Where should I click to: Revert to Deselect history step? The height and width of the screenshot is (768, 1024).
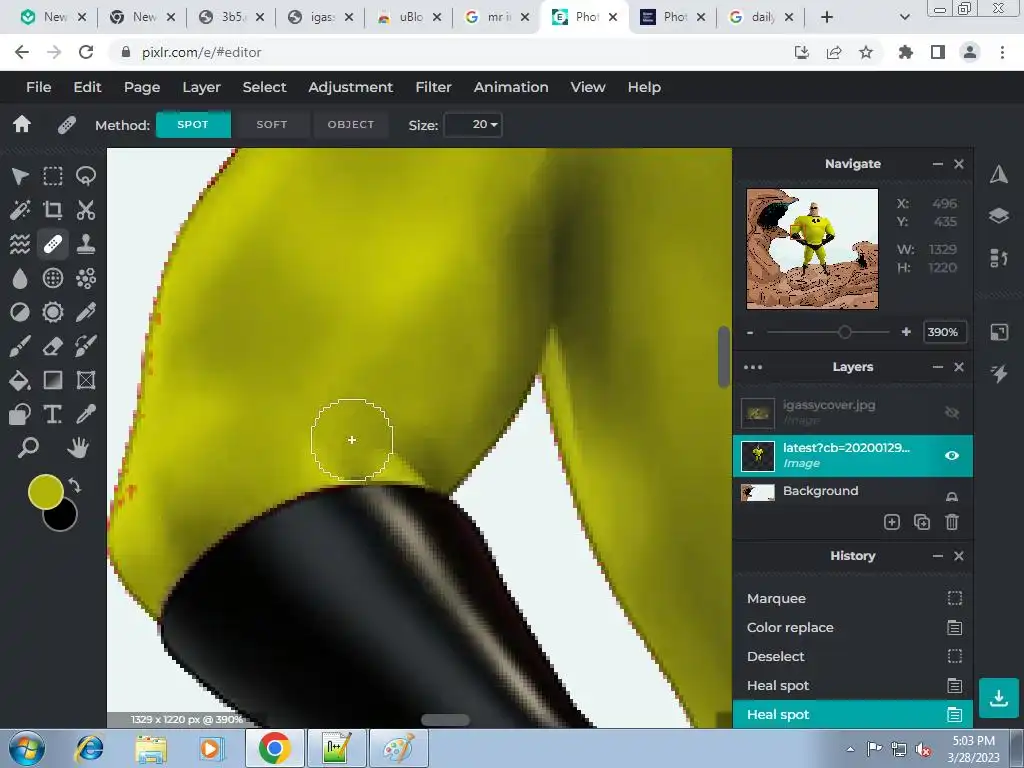(853, 656)
